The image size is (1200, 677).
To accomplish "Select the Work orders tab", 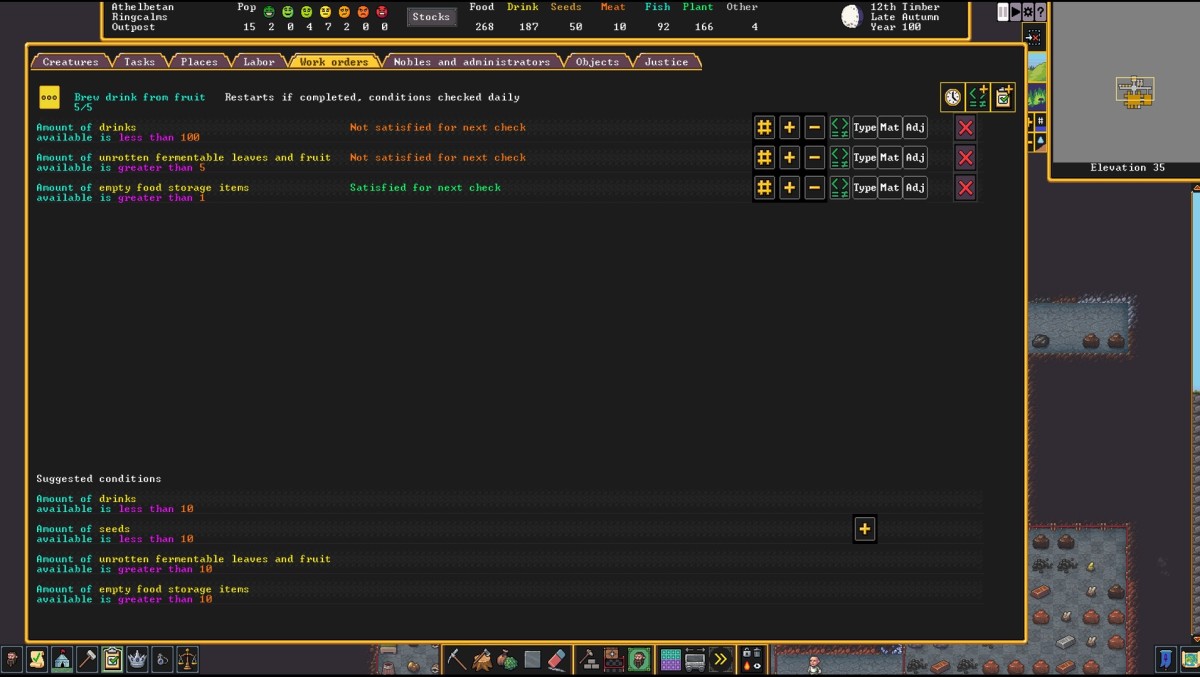I will [334, 61].
